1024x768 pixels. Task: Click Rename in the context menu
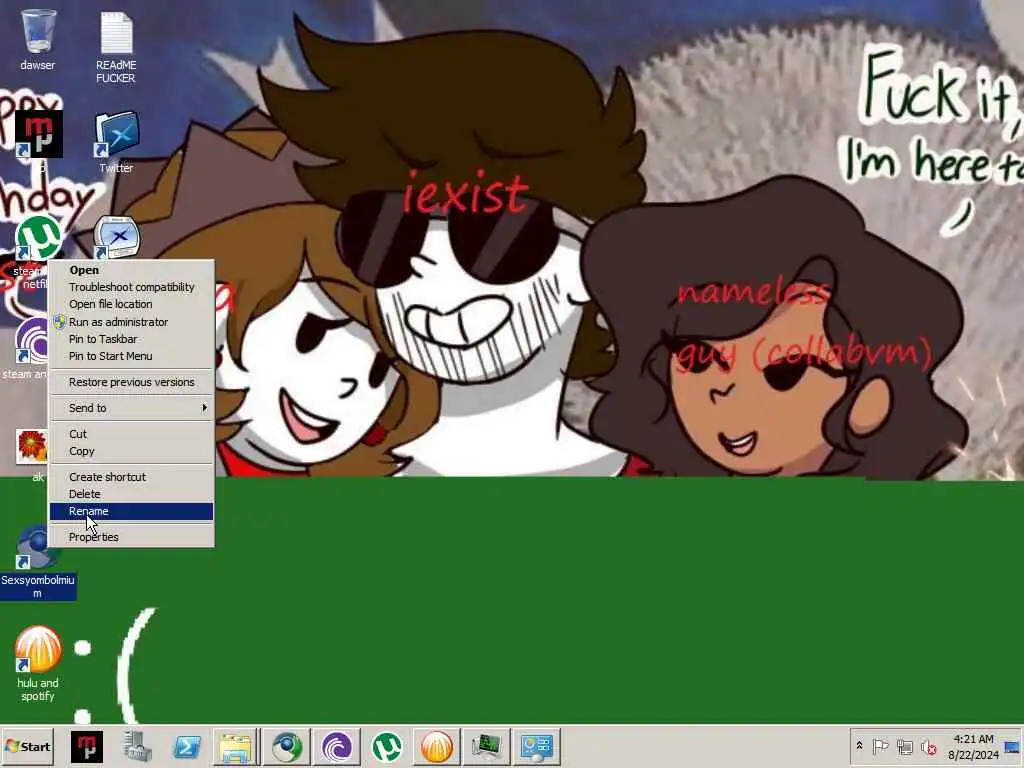click(x=132, y=511)
